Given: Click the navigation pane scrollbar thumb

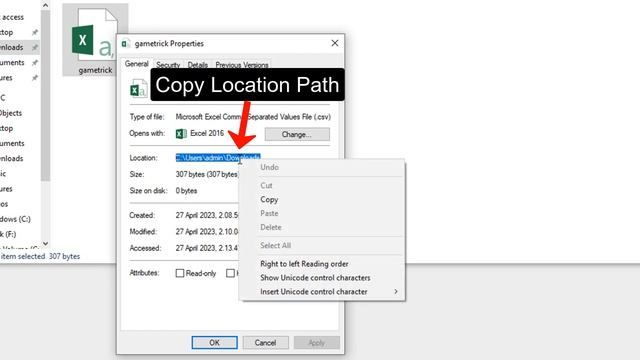Looking at the screenshot, I should tap(45, 95).
